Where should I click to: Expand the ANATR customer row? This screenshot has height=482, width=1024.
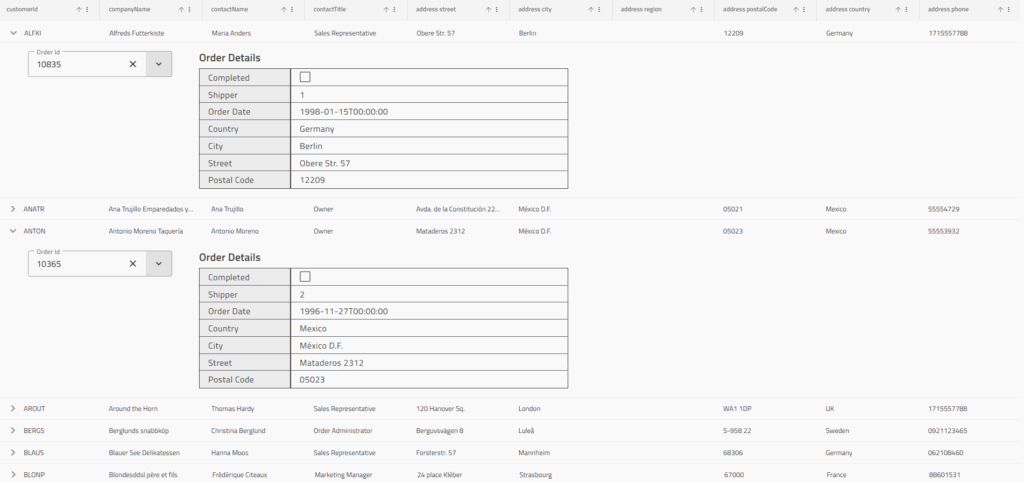click(13, 209)
